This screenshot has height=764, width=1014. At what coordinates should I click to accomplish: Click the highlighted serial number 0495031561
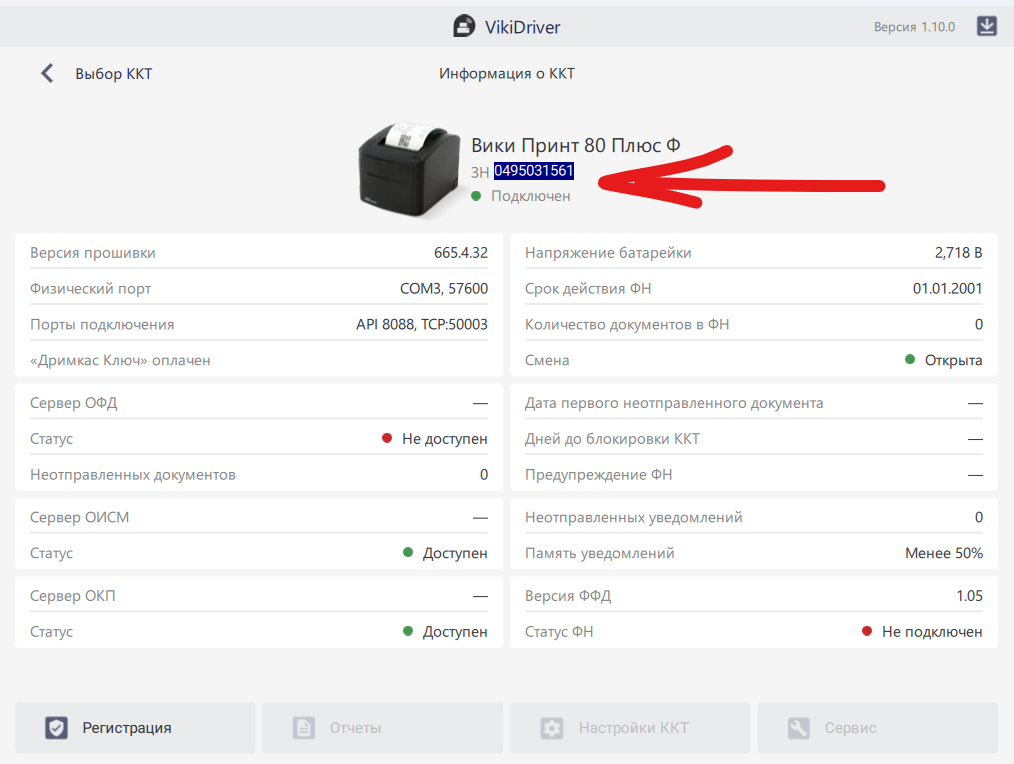(x=534, y=171)
